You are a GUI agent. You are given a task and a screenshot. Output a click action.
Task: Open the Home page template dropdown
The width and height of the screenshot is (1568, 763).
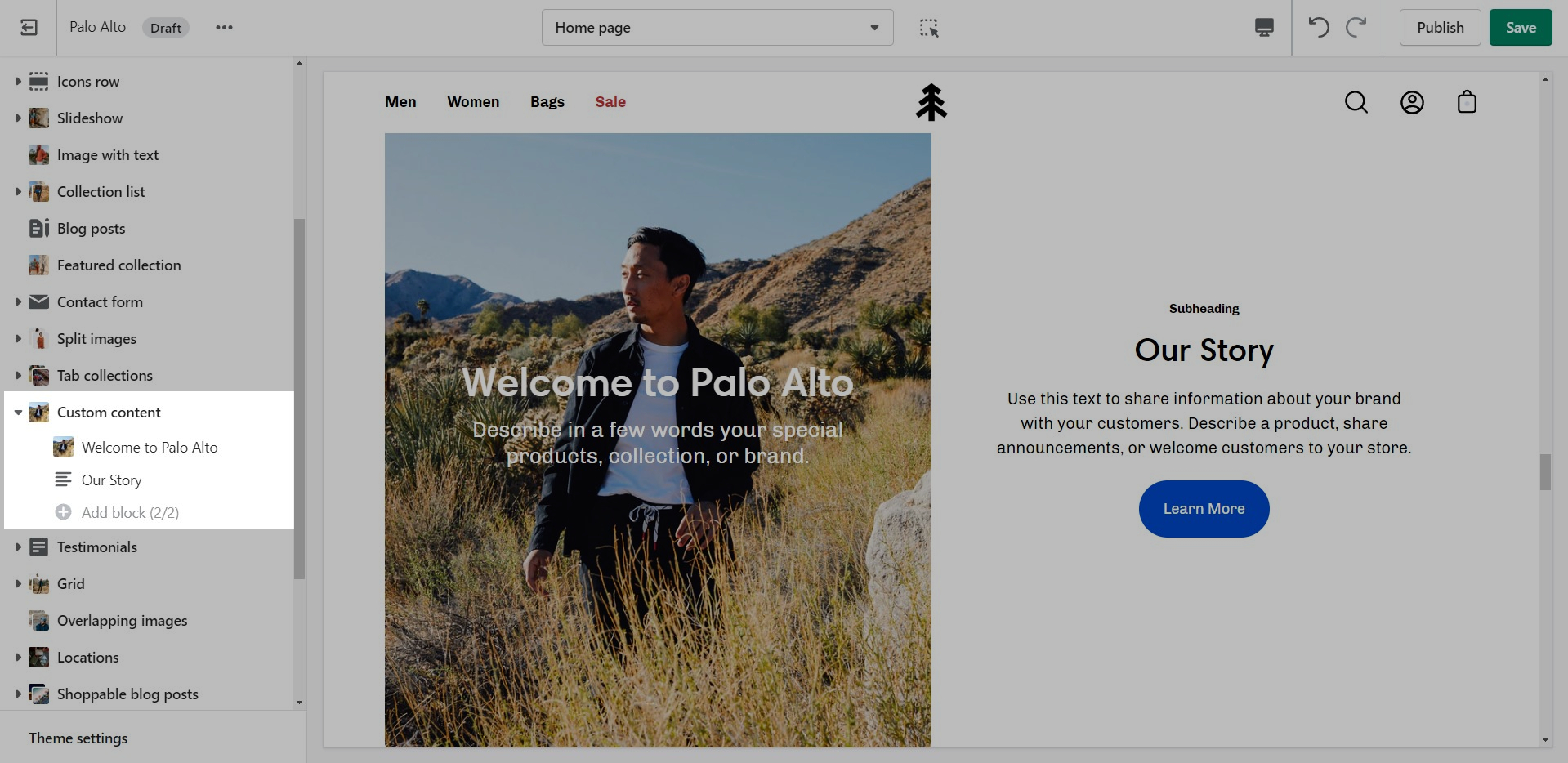coord(717,28)
